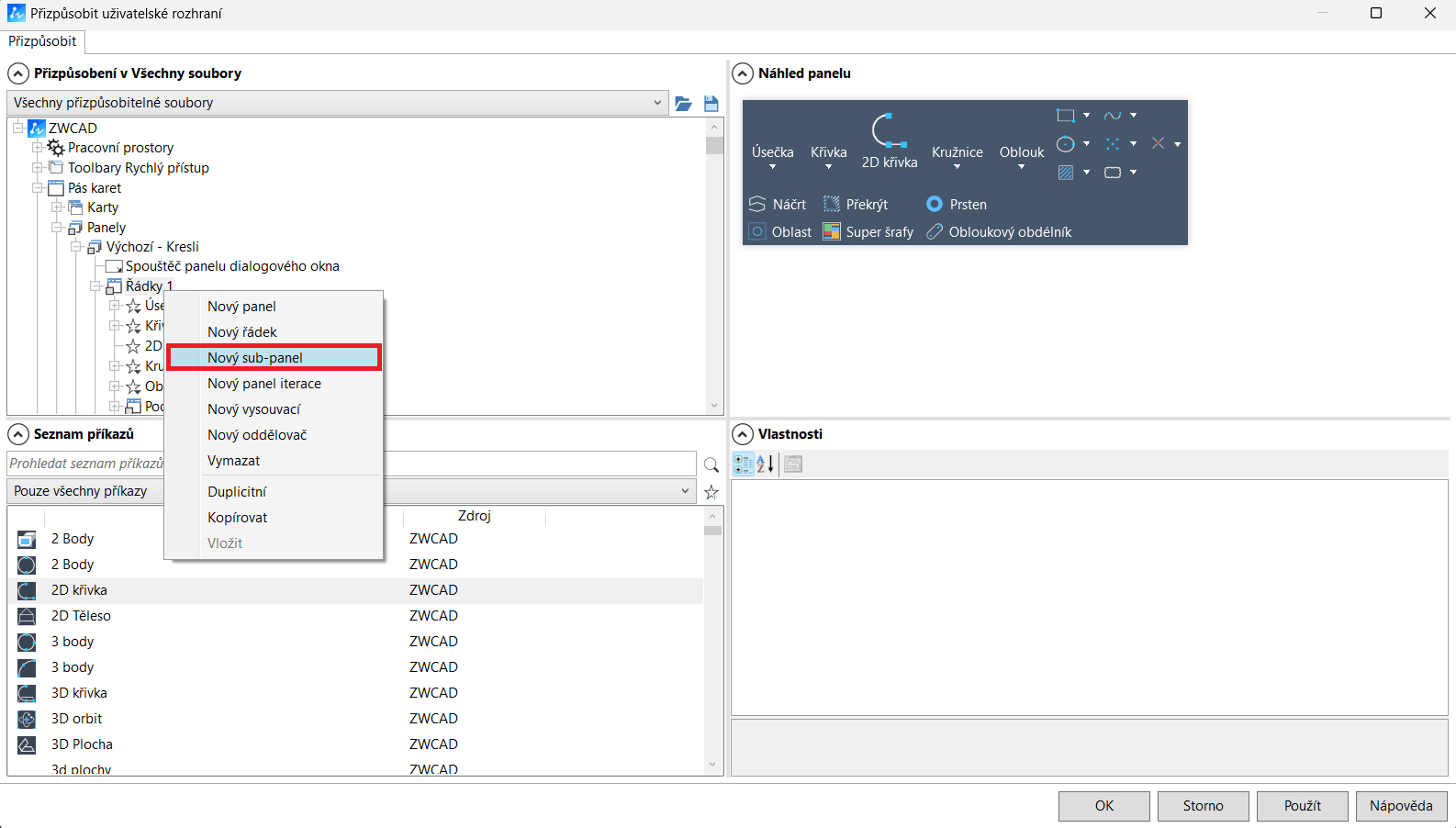Expand the Pracovní prostory tree node

click(38, 148)
